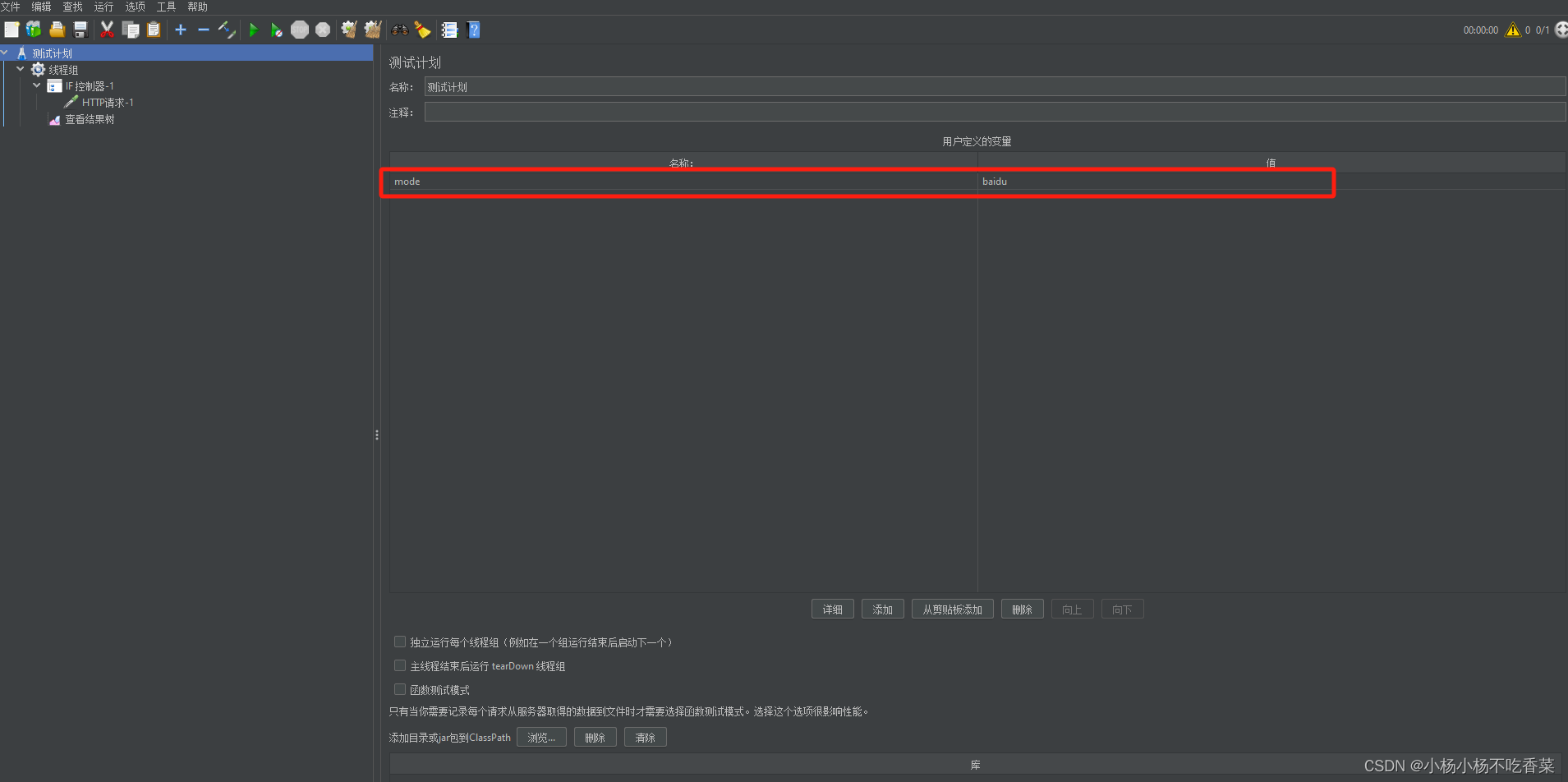Enable 函数测试模式 checkbox
1568x782 pixels.
(400, 689)
